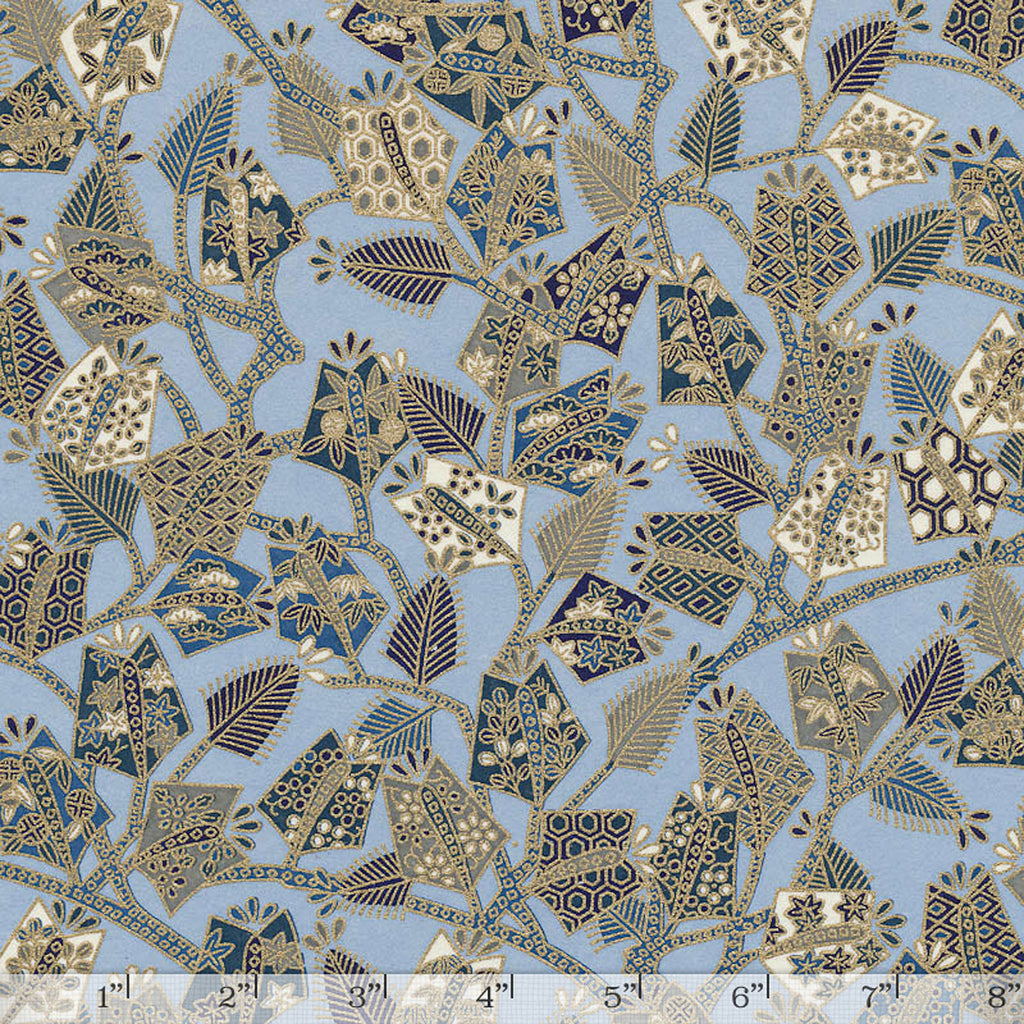Image resolution: width=1024 pixels, height=1024 pixels.
Task: Pick the 4" measurement on the ruler
Action: [490, 996]
